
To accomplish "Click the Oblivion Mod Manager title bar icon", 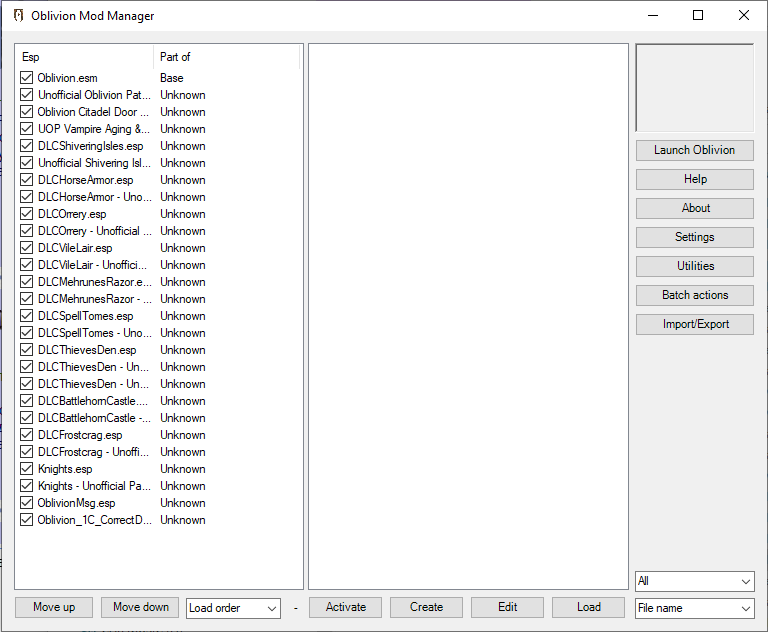I will pyautogui.click(x=18, y=16).
